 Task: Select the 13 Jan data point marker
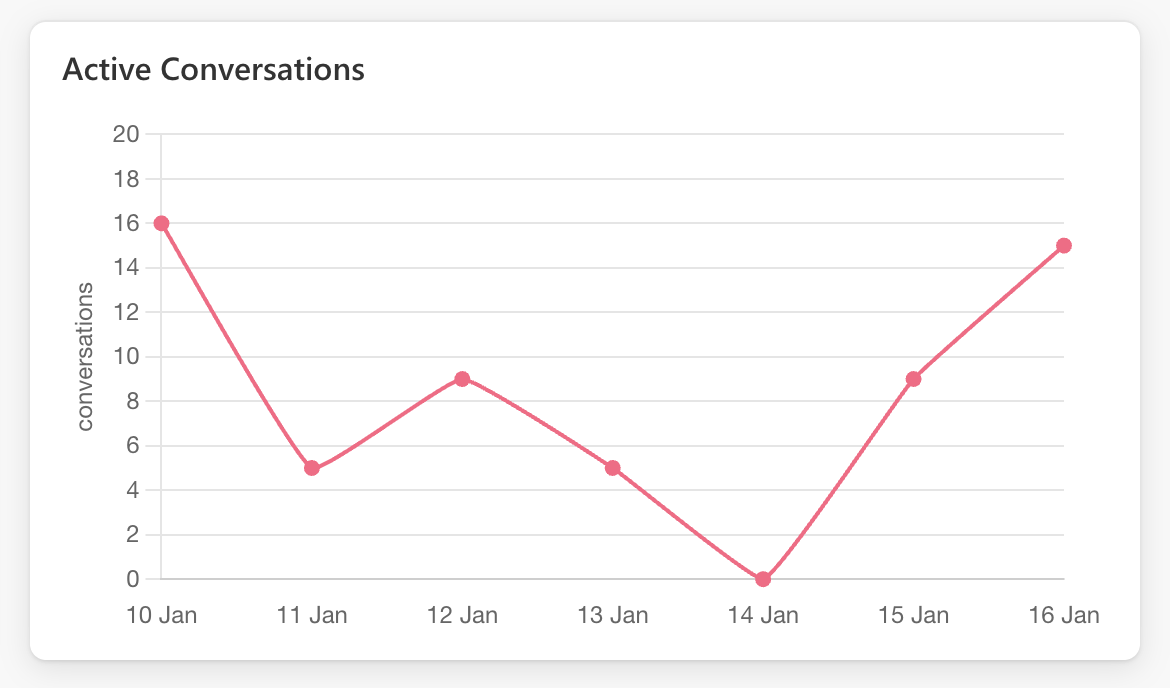pyautogui.click(x=613, y=468)
